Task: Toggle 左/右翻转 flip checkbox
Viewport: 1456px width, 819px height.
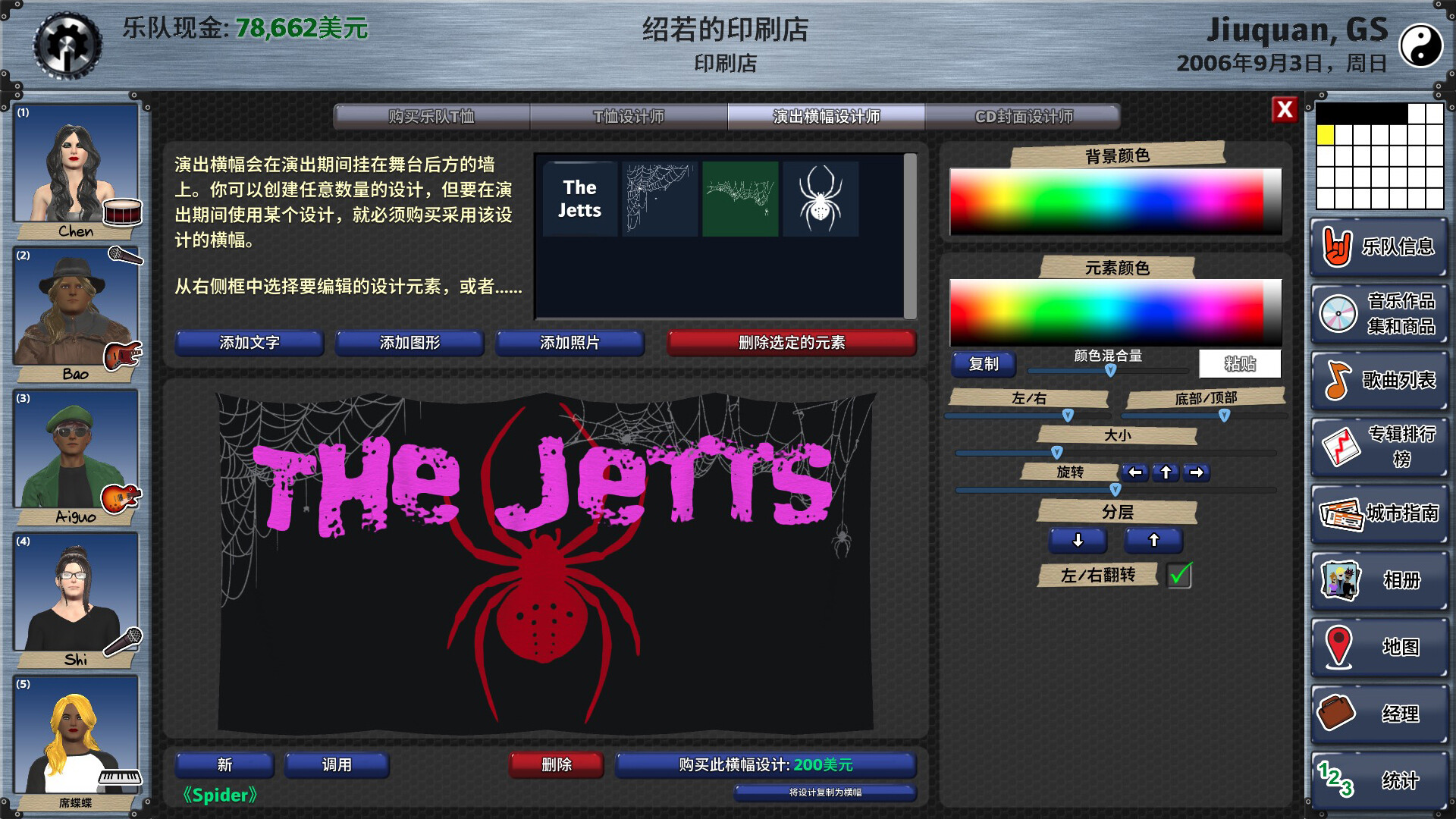Action: point(1179,575)
